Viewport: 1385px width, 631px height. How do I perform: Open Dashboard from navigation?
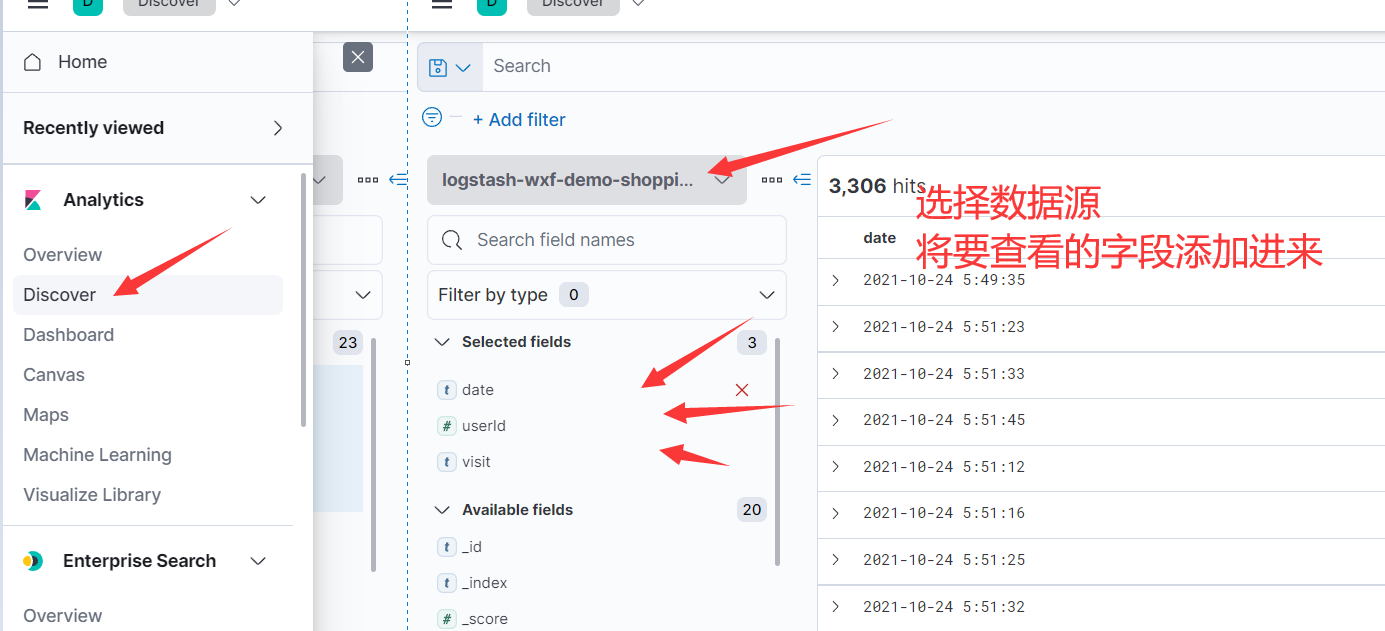pyautogui.click(x=69, y=335)
